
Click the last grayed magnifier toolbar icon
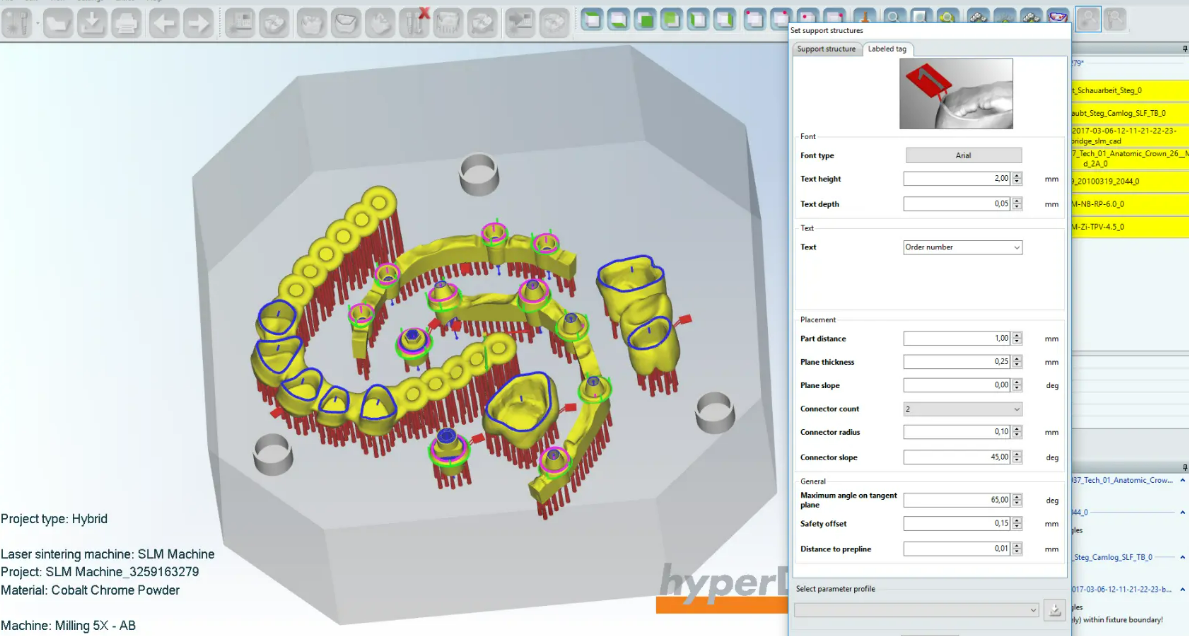coord(1115,19)
